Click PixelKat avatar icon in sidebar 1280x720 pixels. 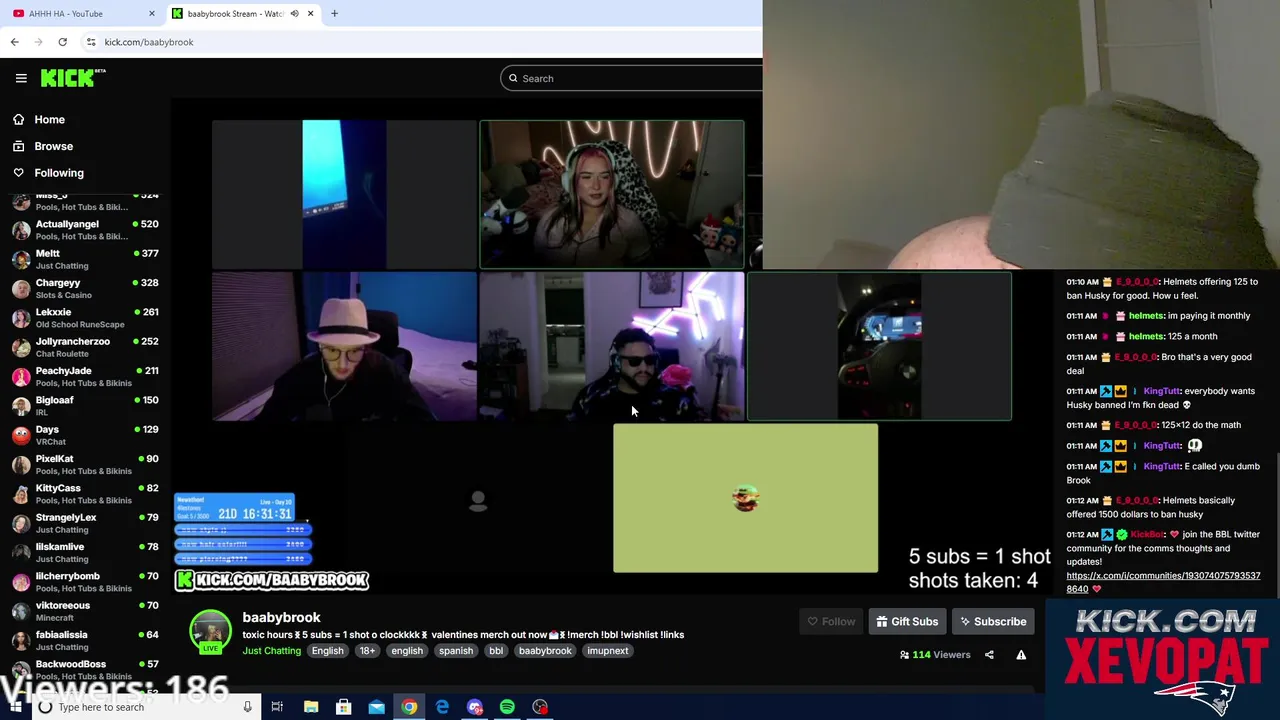click(x=21, y=464)
